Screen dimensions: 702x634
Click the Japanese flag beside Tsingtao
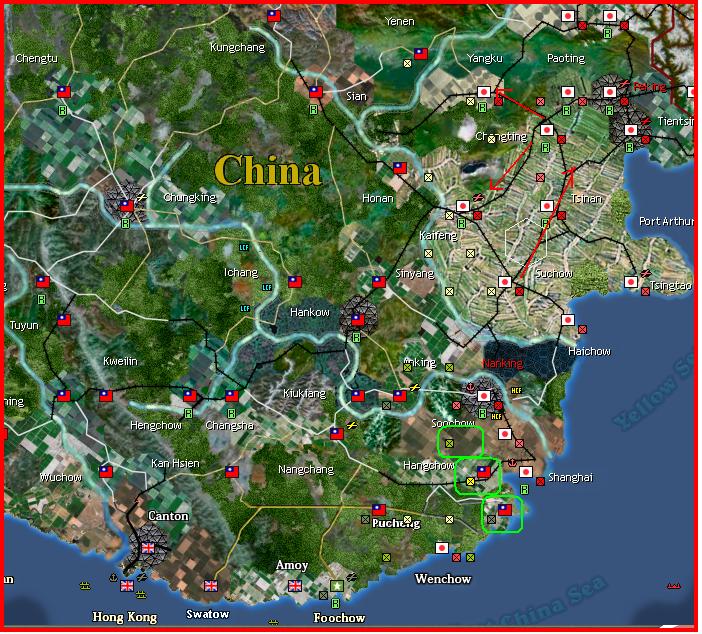click(631, 282)
